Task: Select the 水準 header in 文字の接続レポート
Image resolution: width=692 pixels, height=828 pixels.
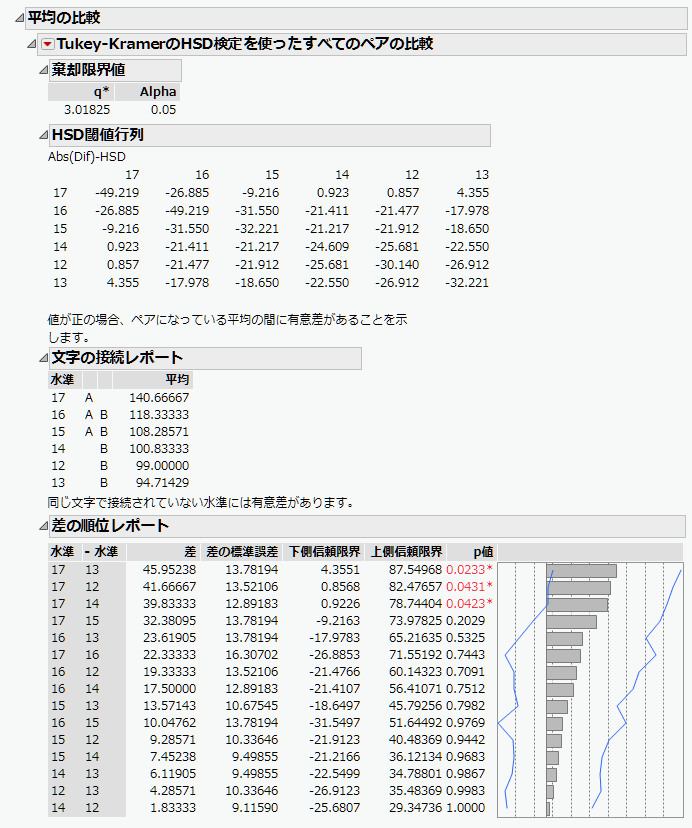Action: click(62, 380)
